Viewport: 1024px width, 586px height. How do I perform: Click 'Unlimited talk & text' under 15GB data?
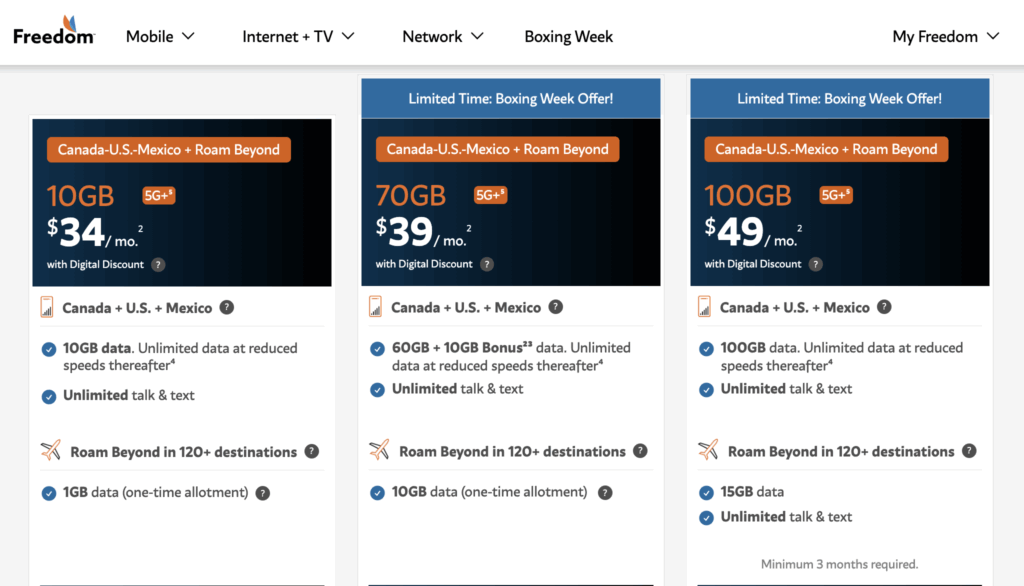786,517
